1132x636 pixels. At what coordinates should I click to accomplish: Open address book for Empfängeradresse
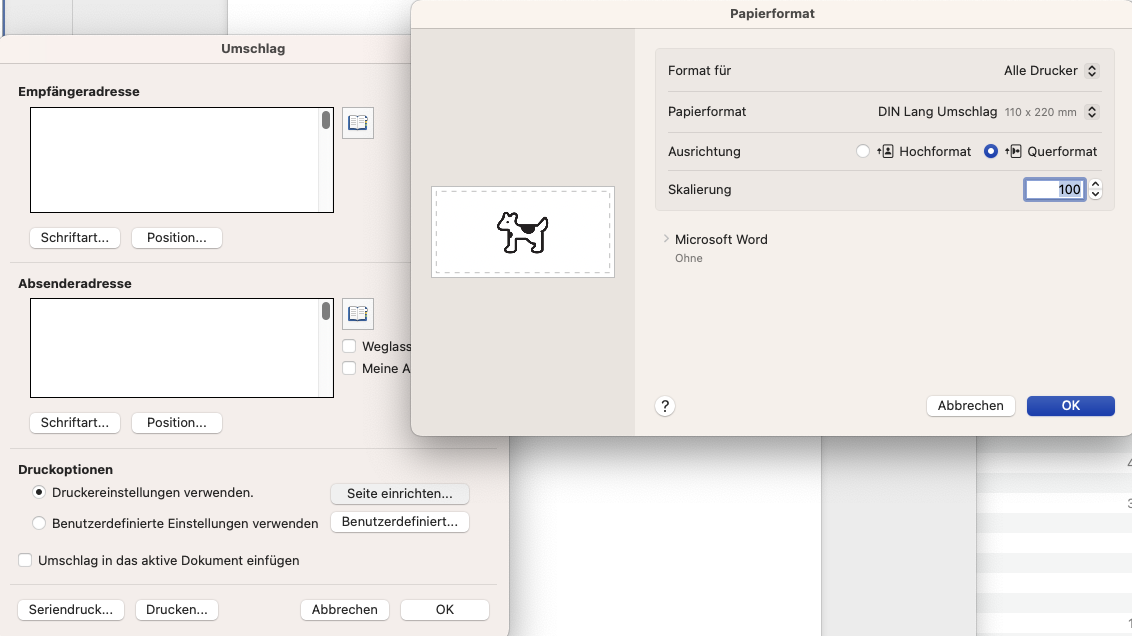click(357, 123)
